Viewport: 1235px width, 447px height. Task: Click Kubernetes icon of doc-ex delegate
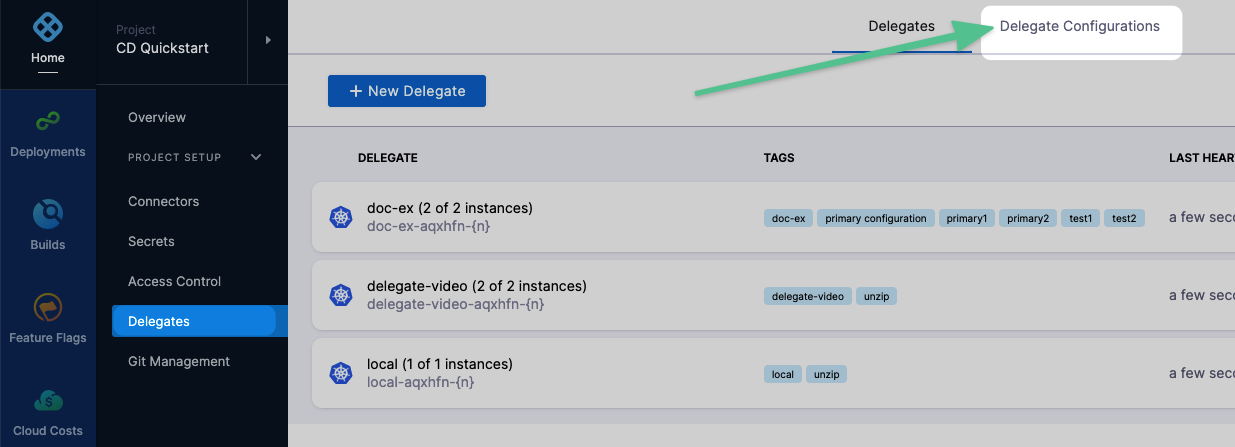coord(341,217)
